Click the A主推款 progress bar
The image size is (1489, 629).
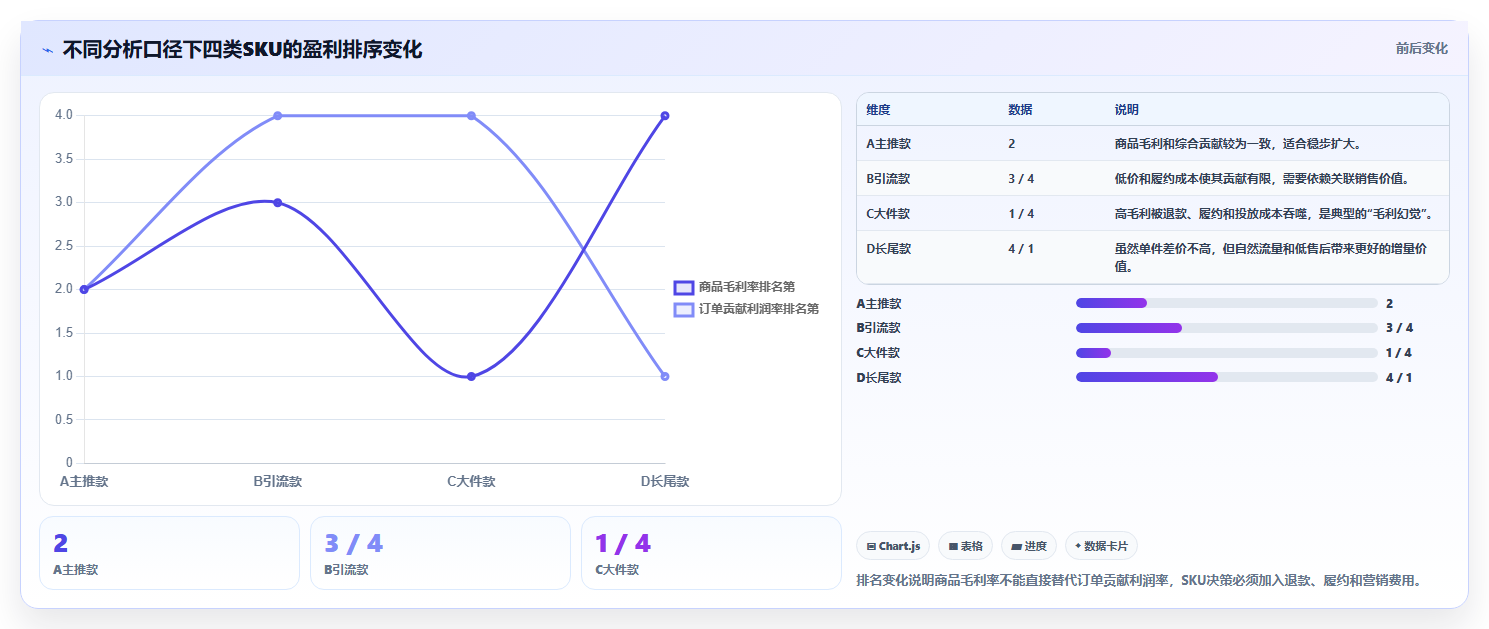pos(1226,303)
